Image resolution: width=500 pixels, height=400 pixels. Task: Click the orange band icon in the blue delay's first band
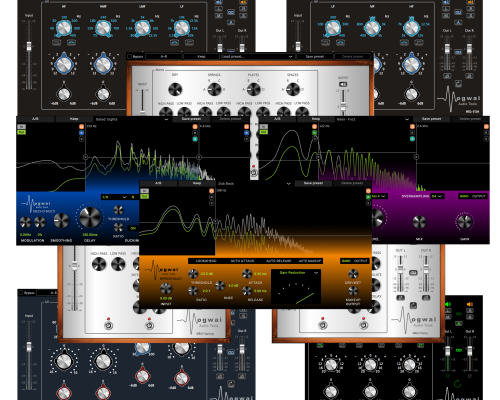81,127
